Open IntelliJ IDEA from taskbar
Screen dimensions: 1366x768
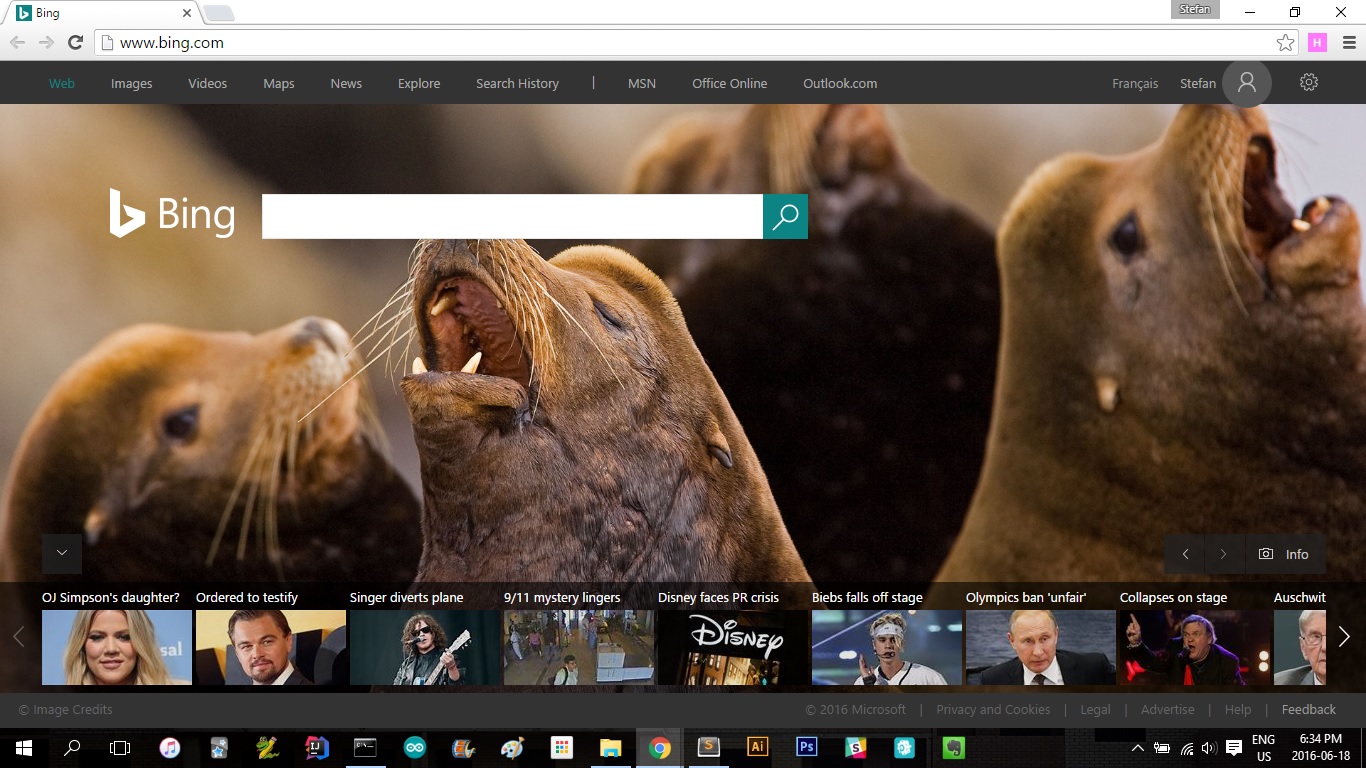point(316,748)
